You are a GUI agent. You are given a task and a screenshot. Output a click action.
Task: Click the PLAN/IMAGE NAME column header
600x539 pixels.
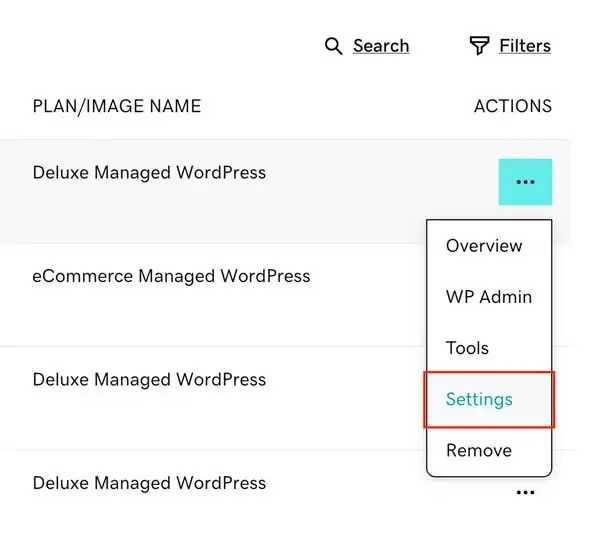tap(117, 106)
